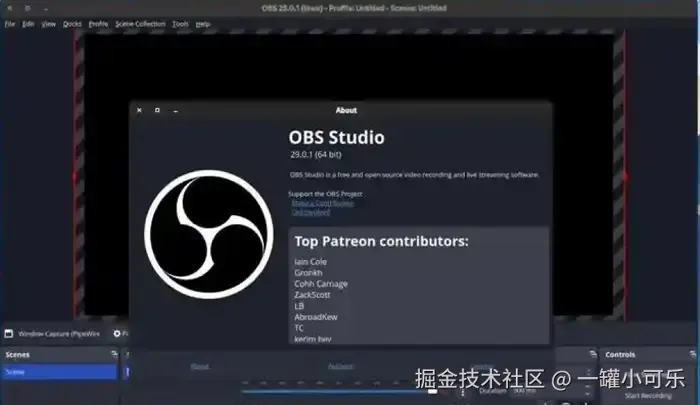Screen dimensions: 700x405
Task: Show the About section link at dialog bottom
Action: click(200, 367)
